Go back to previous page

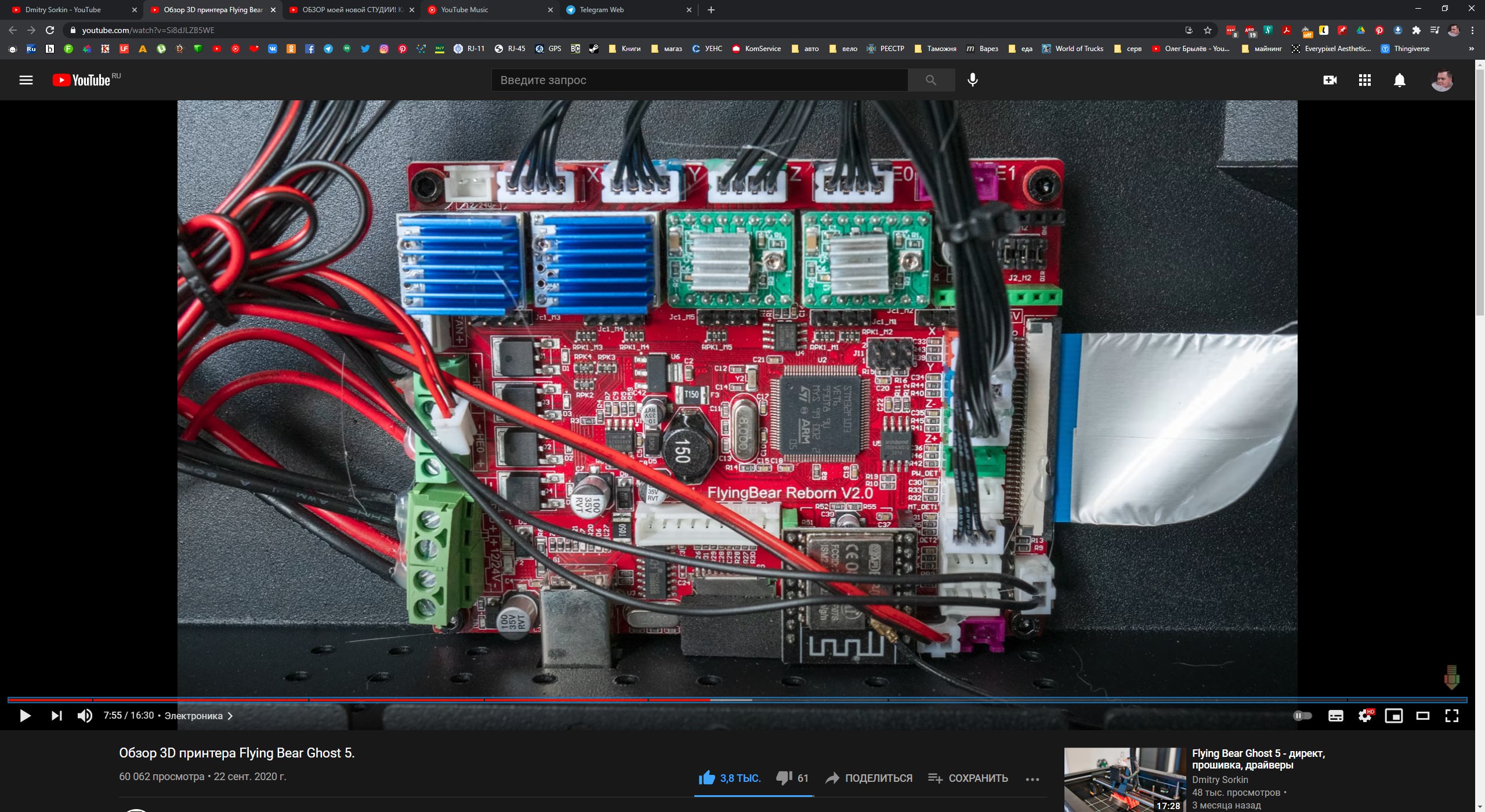(13, 30)
